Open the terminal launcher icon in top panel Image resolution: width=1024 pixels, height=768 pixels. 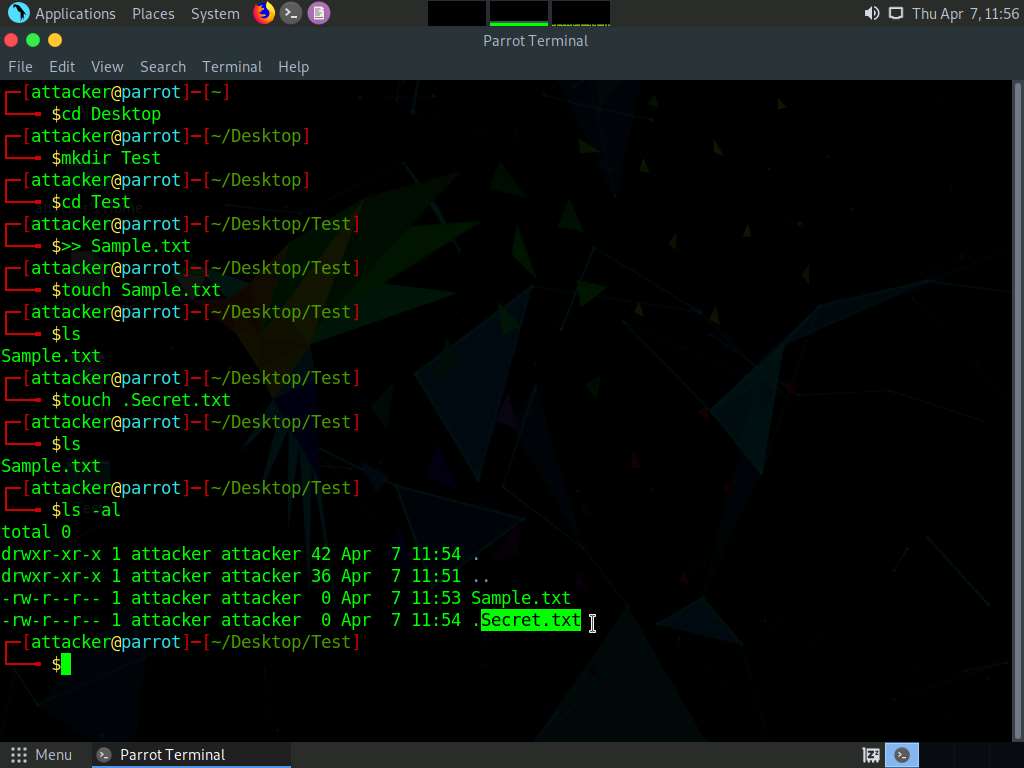291,13
